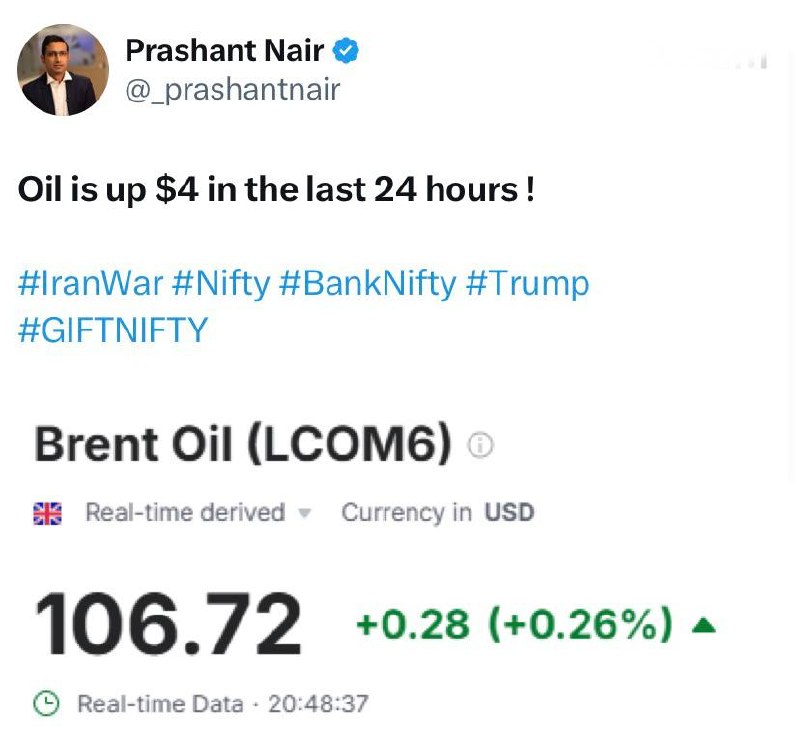Image resolution: width=800 pixels, height=744 pixels.
Task: Expand the Real-time derived dropdown arrow
Action: tap(306, 514)
